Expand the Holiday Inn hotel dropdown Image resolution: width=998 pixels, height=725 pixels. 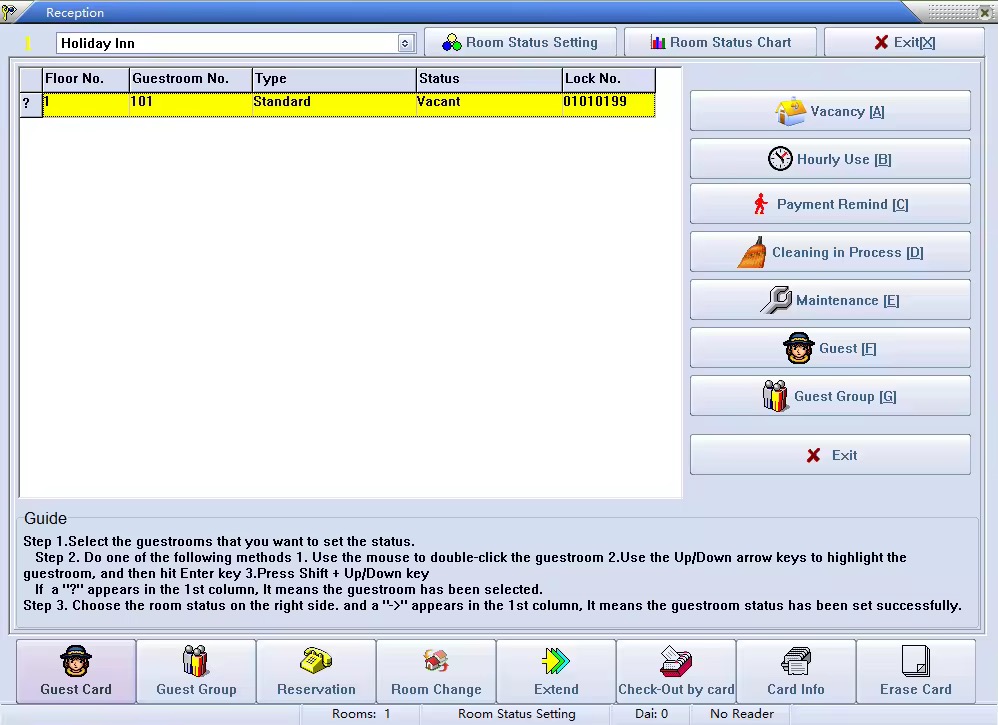click(405, 43)
